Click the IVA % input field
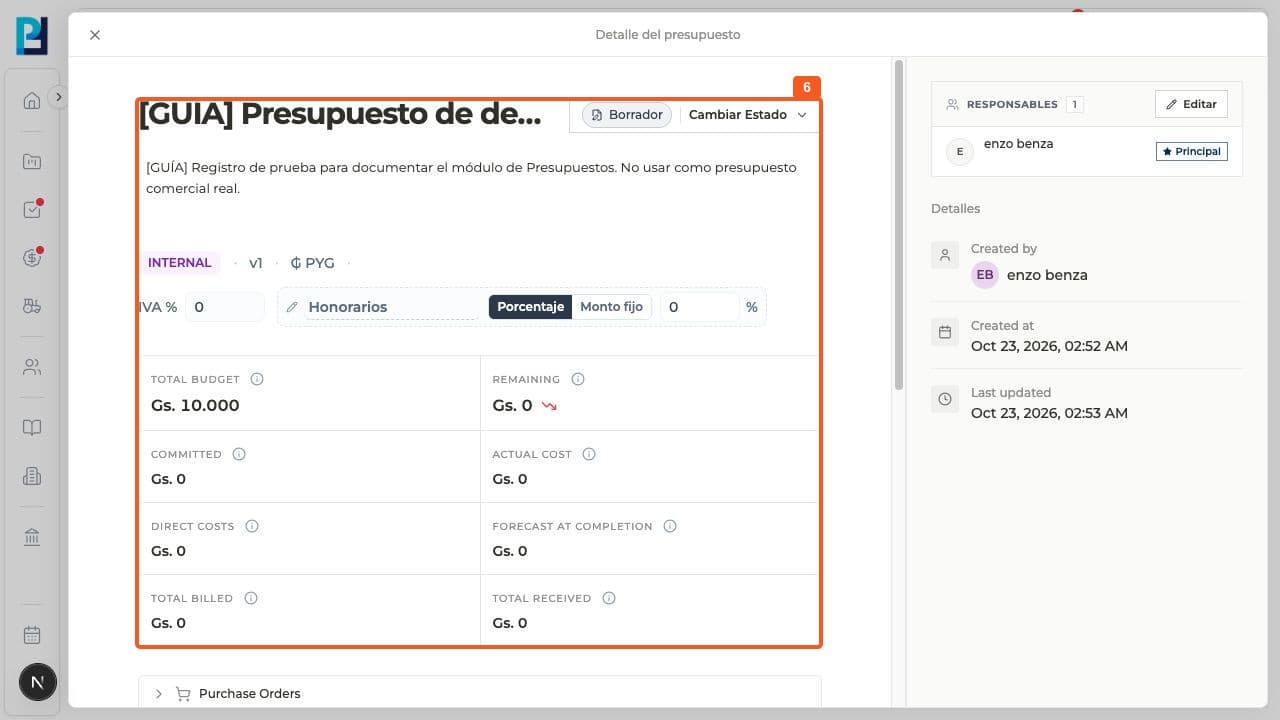Screen dimensions: 1280x720 point(224,307)
